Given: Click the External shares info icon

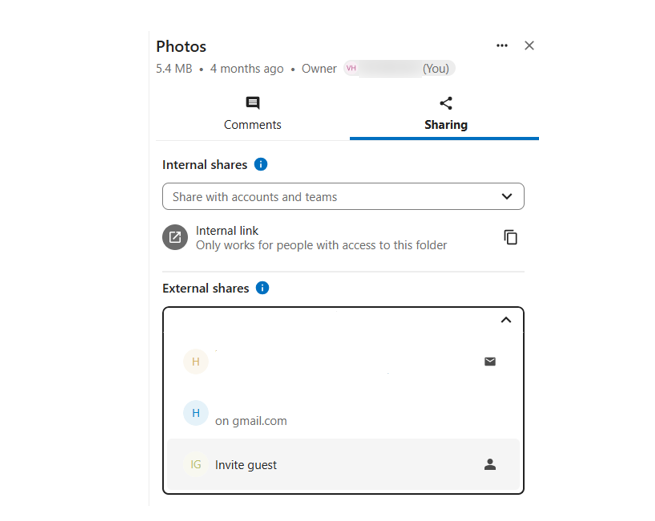Looking at the screenshot, I should click(262, 288).
